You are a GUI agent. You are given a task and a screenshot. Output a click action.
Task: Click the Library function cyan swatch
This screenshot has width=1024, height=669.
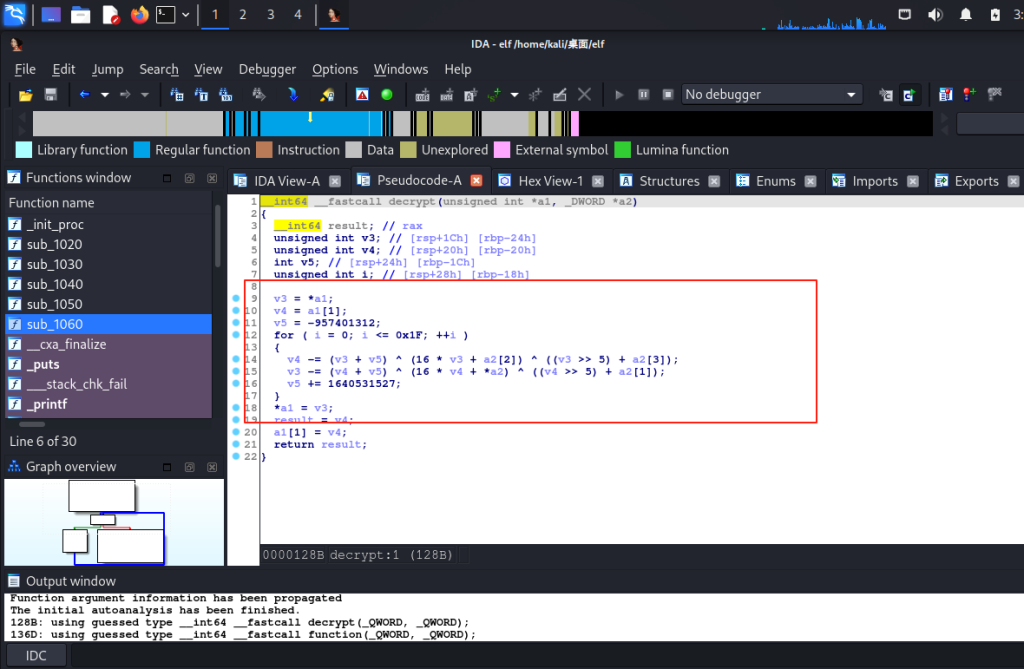(x=24, y=150)
